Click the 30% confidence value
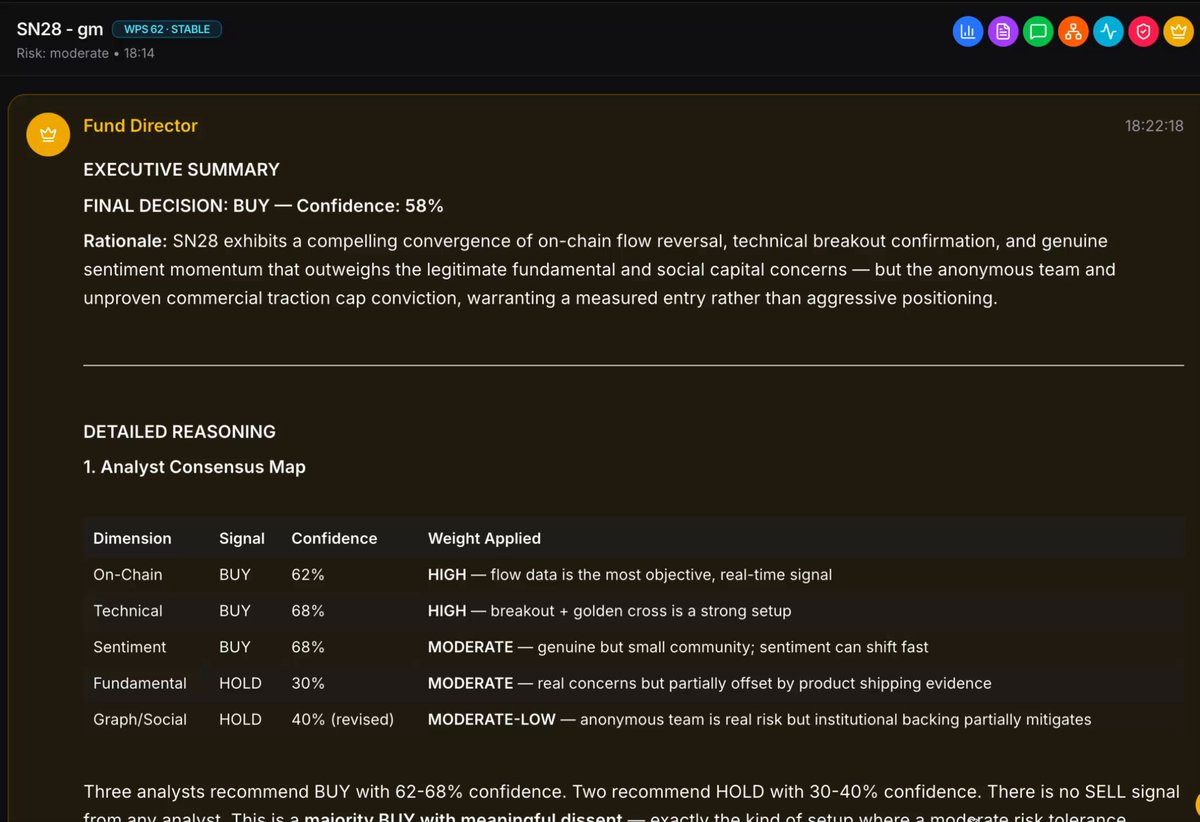 [x=308, y=683]
